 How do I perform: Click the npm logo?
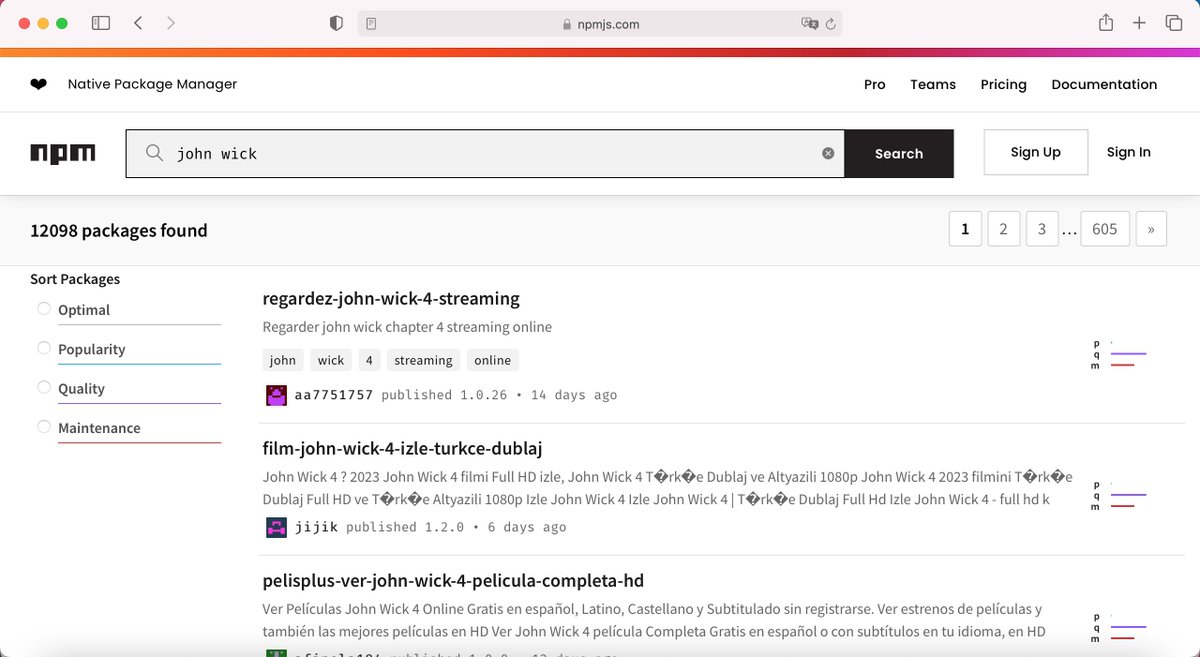pyautogui.click(x=63, y=153)
